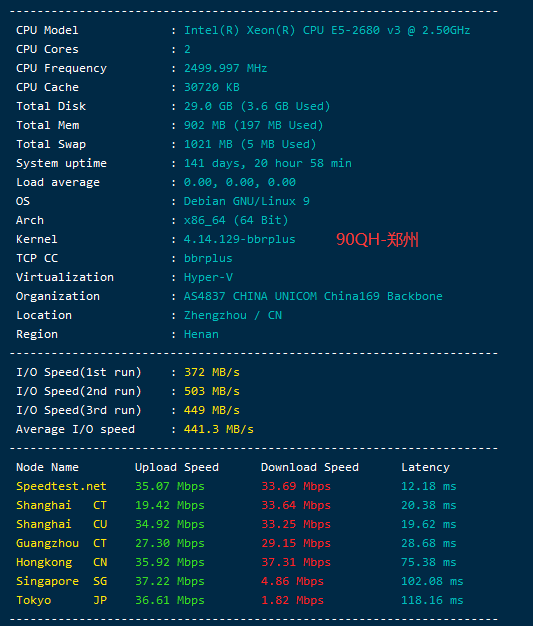This screenshot has height=626, width=533.
Task: Click the Upload Speed column header
Action: coord(176,467)
